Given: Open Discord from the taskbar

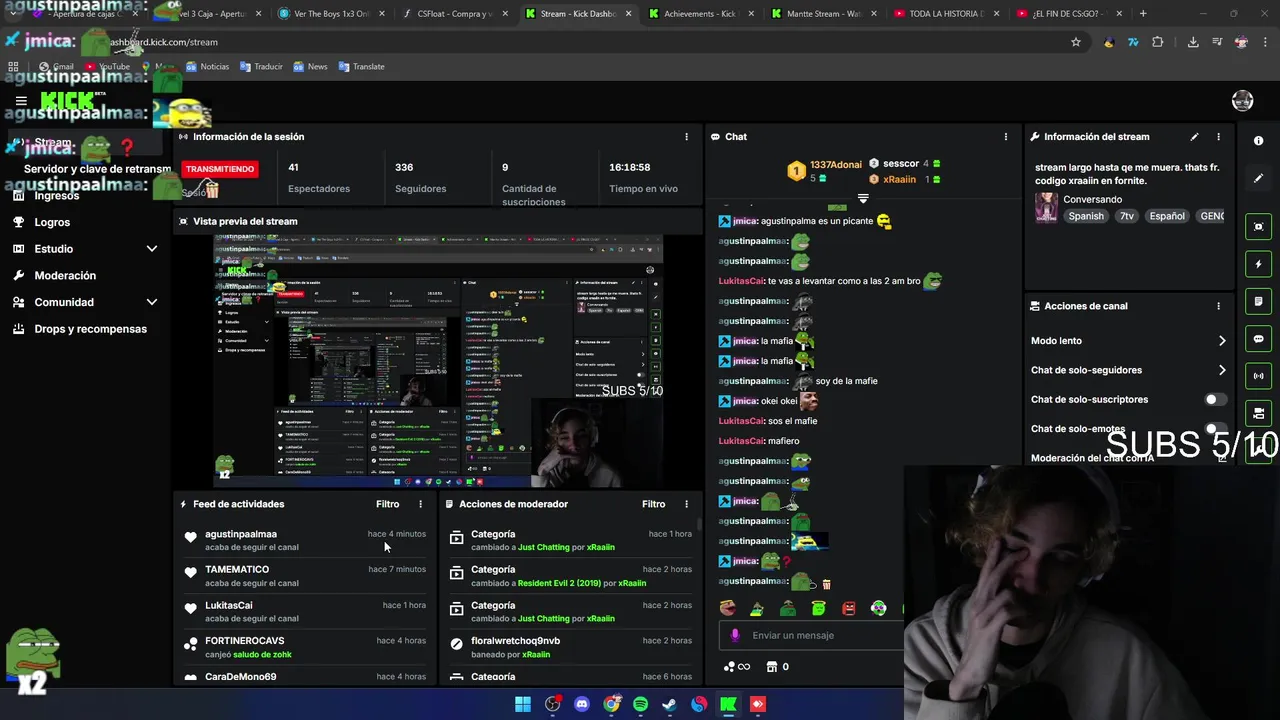Looking at the screenshot, I should click(x=582, y=704).
